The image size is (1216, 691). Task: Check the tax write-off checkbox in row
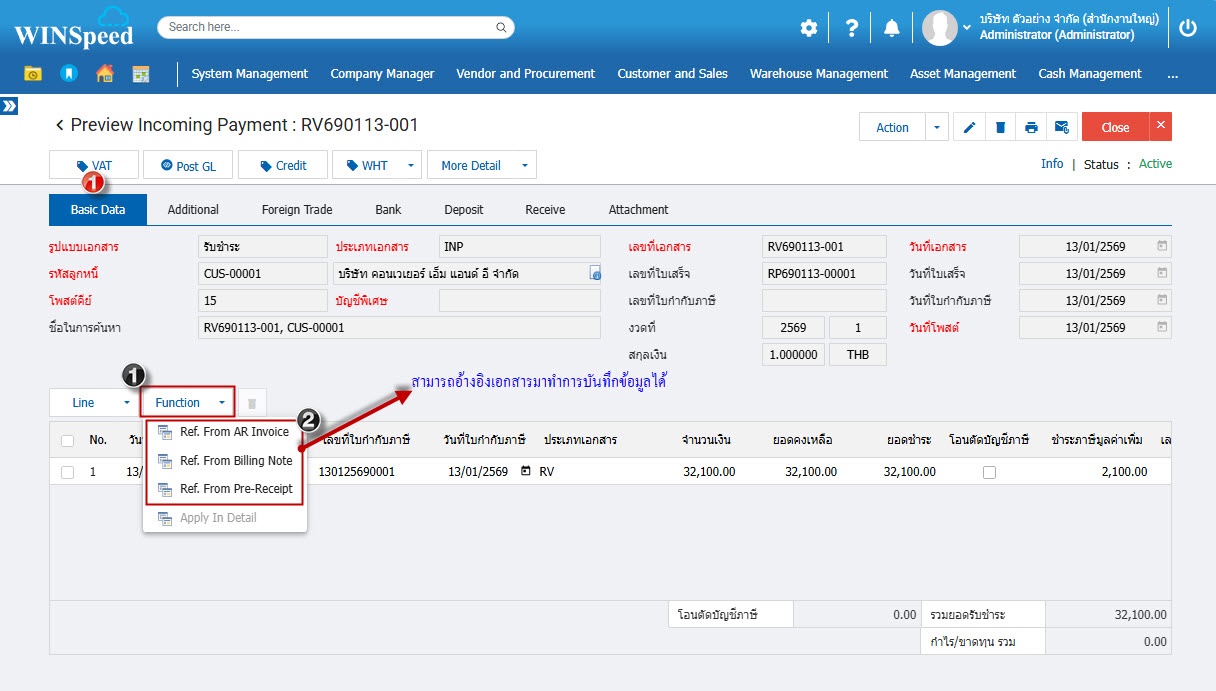pos(989,472)
